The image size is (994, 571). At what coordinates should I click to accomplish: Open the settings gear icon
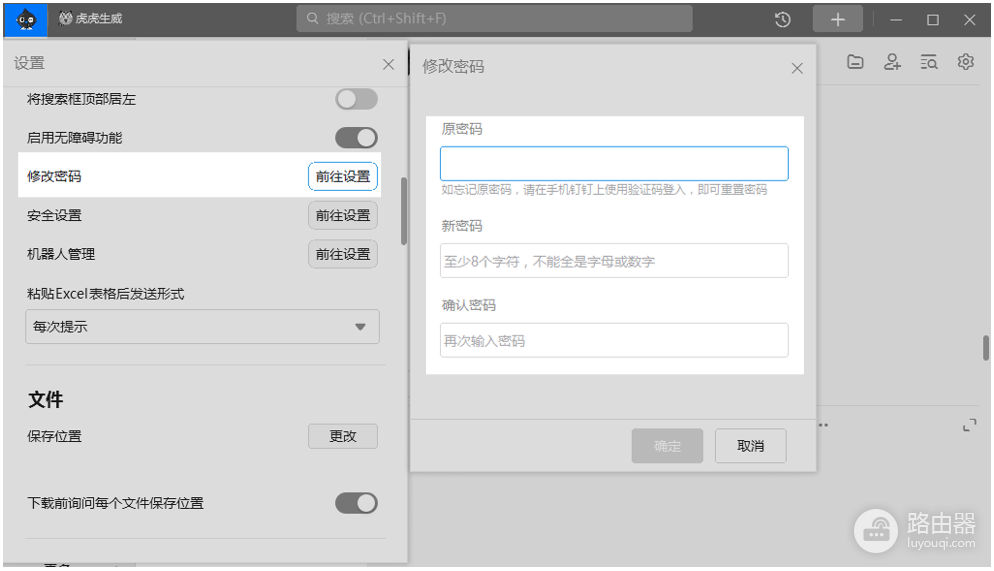pos(965,61)
